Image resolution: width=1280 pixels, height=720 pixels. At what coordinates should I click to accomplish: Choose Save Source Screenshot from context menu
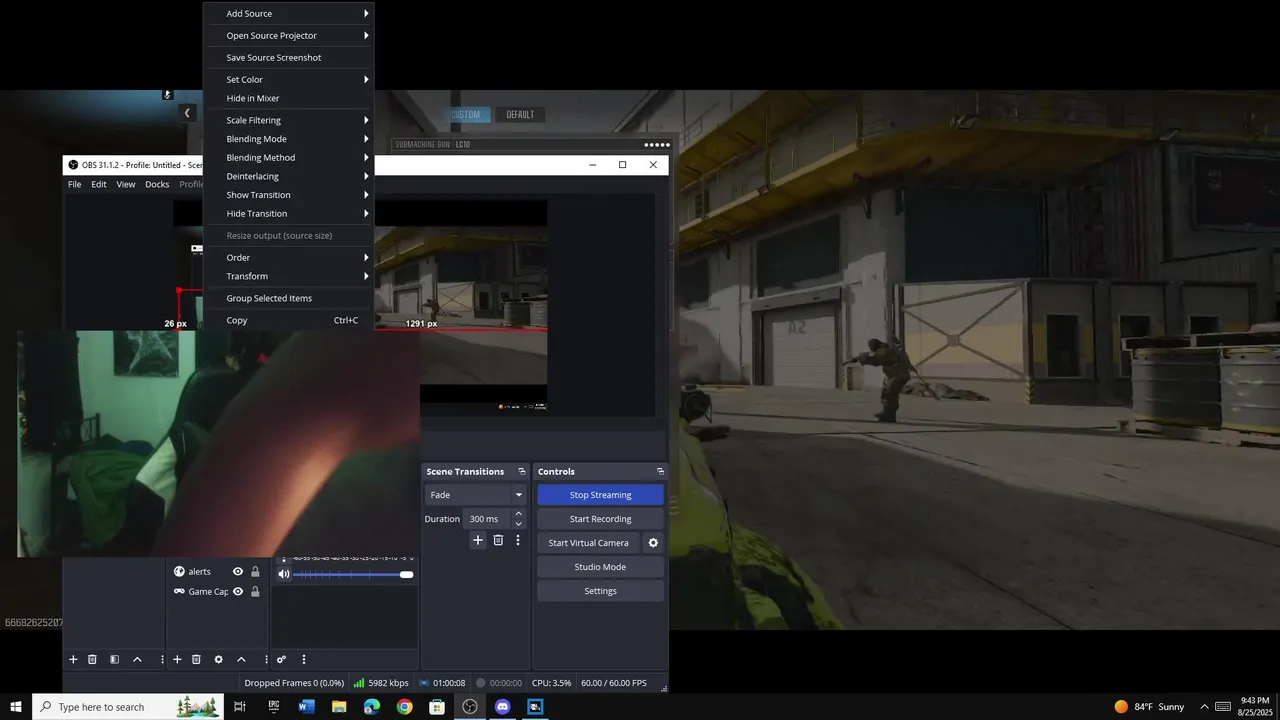(x=289, y=57)
